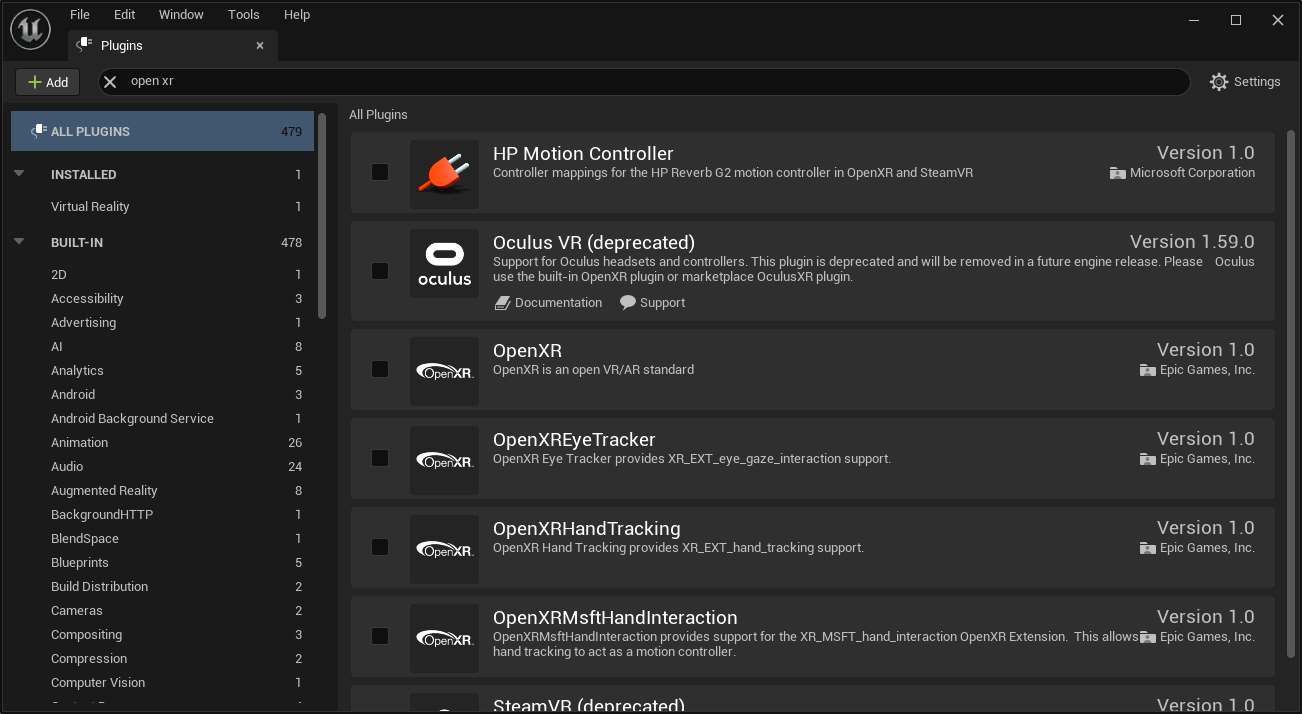Open the Oculus VR Documentation link
The width and height of the screenshot is (1302, 714).
[x=549, y=303]
